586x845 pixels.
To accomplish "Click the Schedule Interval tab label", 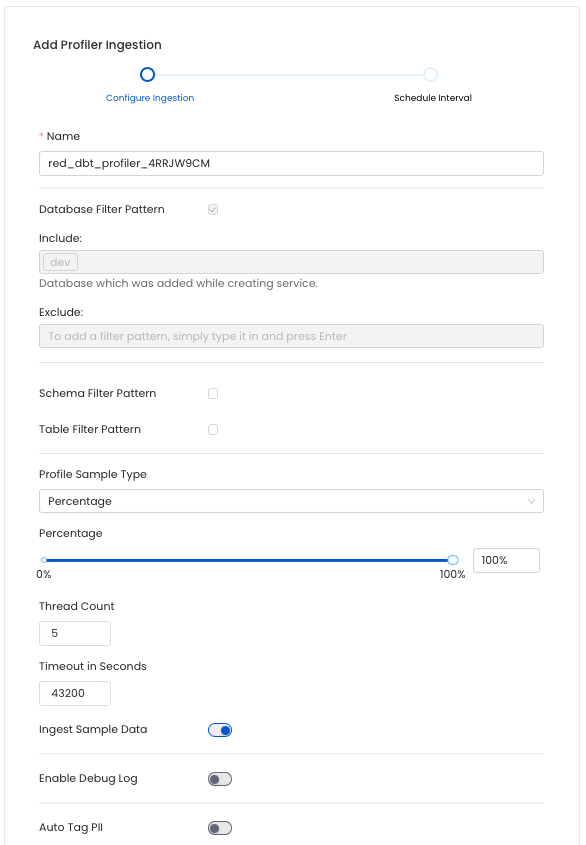I will 432,98.
